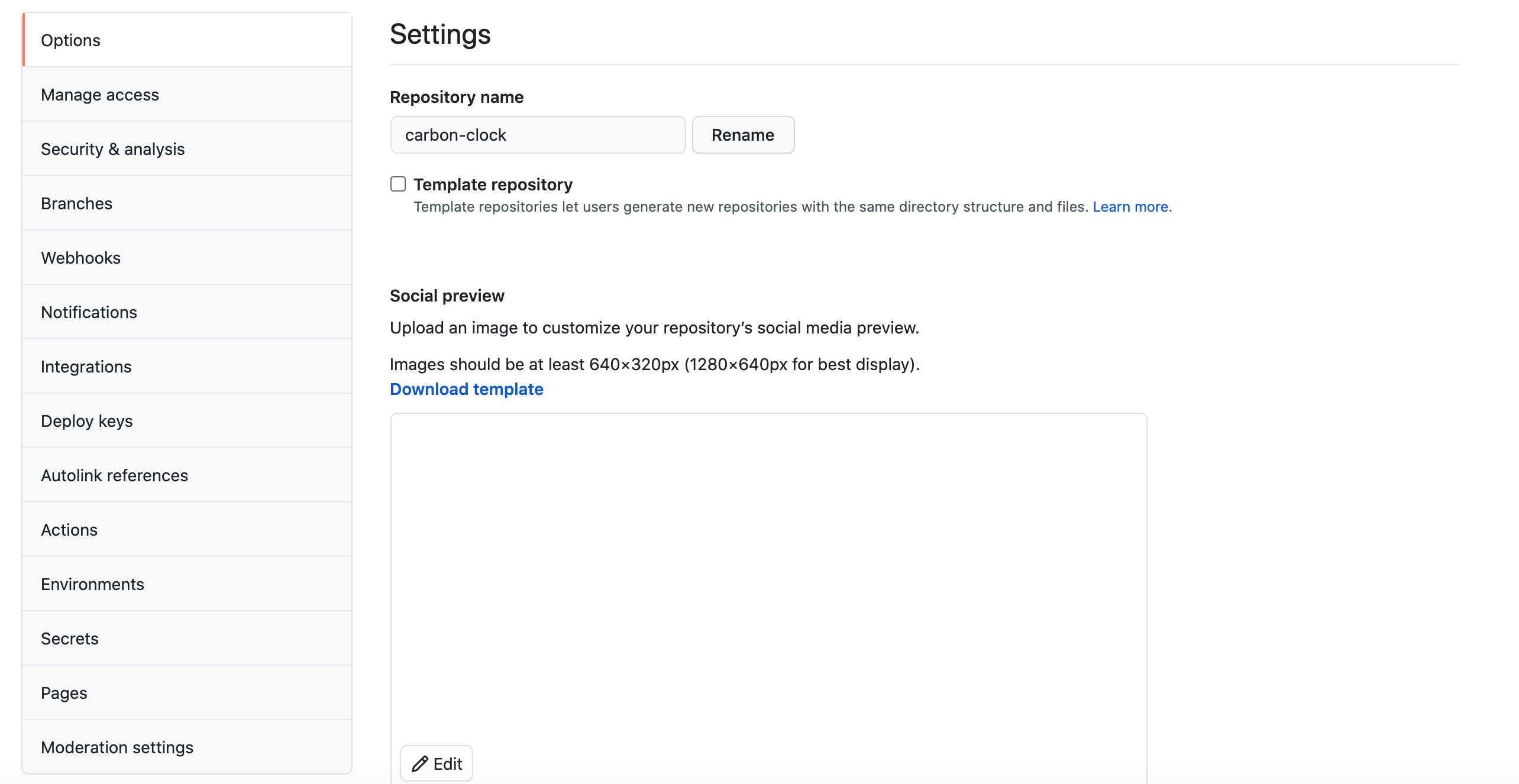Open Notifications settings
Image resolution: width=1519 pixels, height=784 pixels.
coord(89,312)
